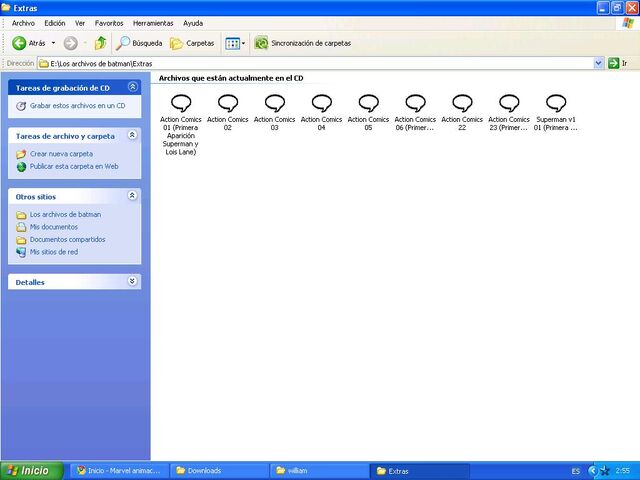640x480 pixels.
Task: Open the Vistas view mode dropdown
Action: pyautogui.click(x=236, y=43)
